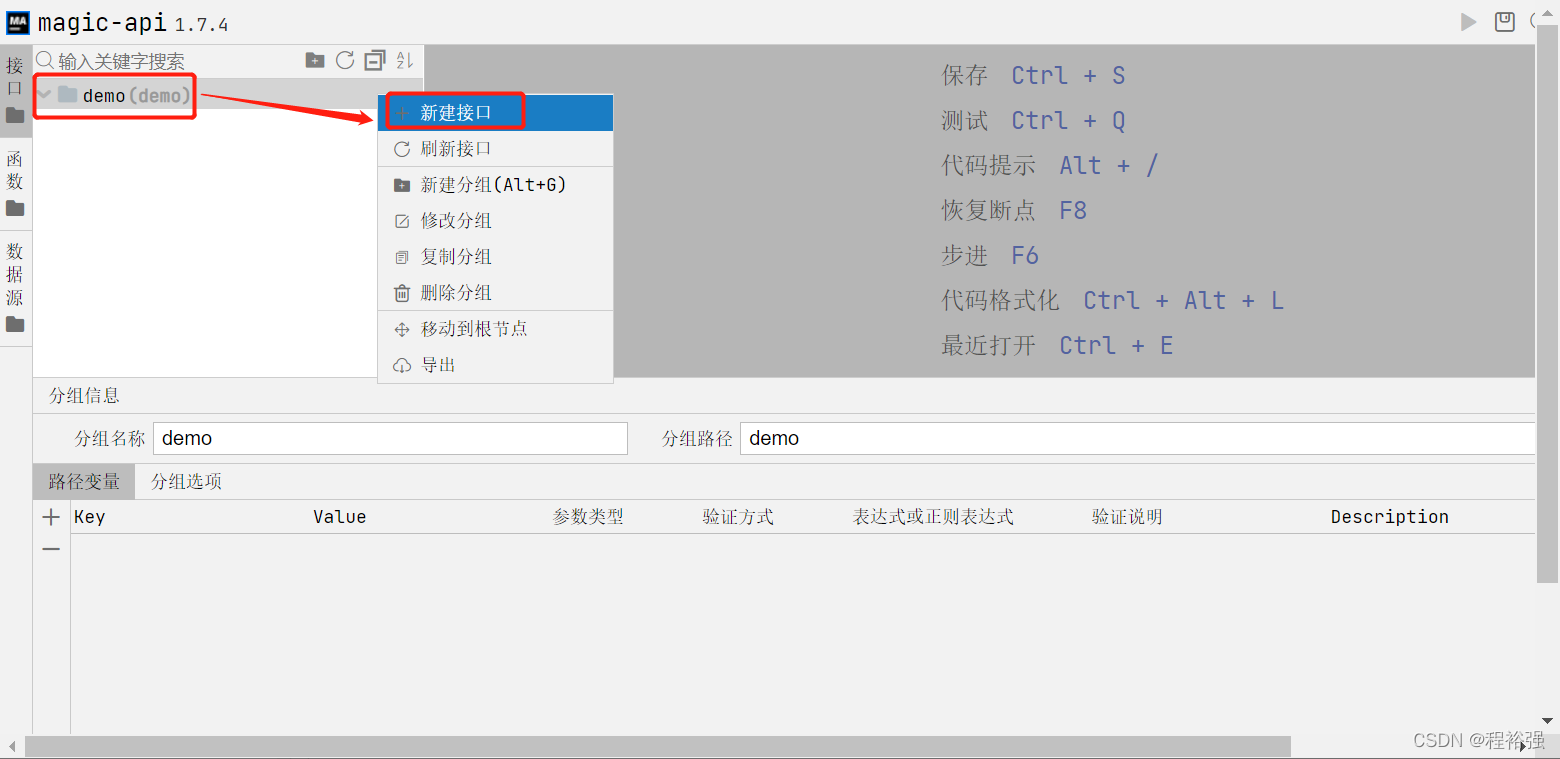Refresh the interface list icon
The height and width of the screenshot is (759, 1560).
[345, 61]
